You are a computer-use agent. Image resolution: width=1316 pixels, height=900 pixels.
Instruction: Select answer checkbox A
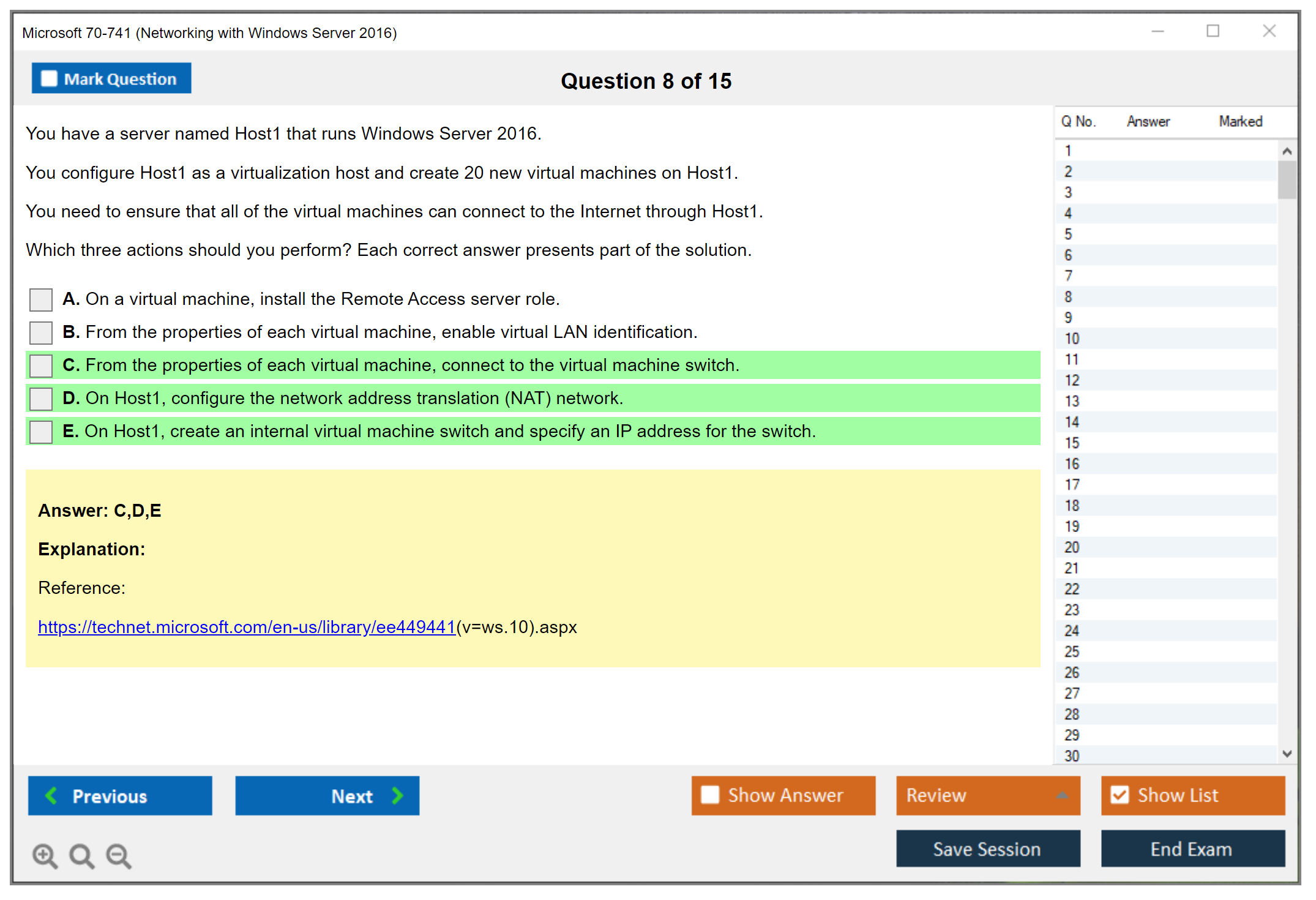[x=41, y=299]
